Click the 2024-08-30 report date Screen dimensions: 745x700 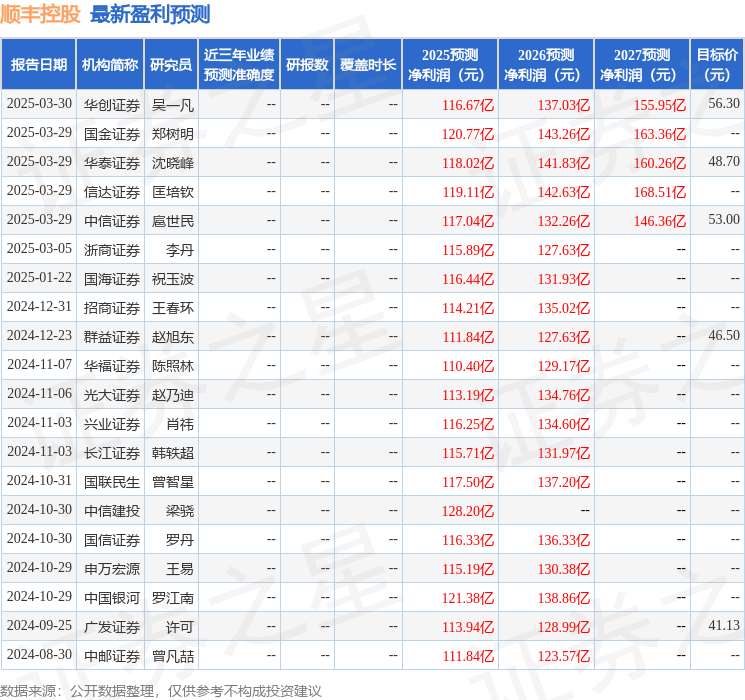click(39, 654)
